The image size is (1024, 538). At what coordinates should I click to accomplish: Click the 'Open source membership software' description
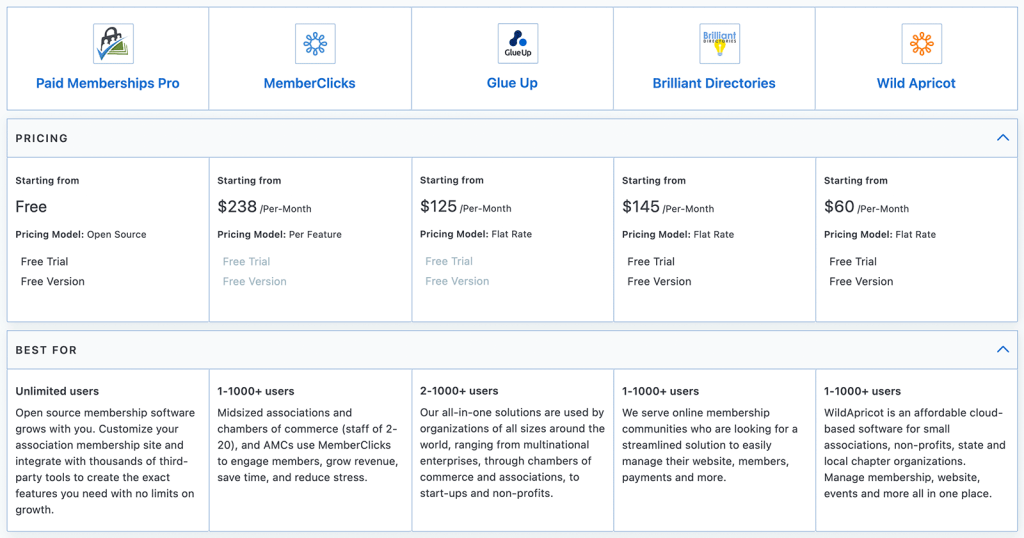pos(106,461)
